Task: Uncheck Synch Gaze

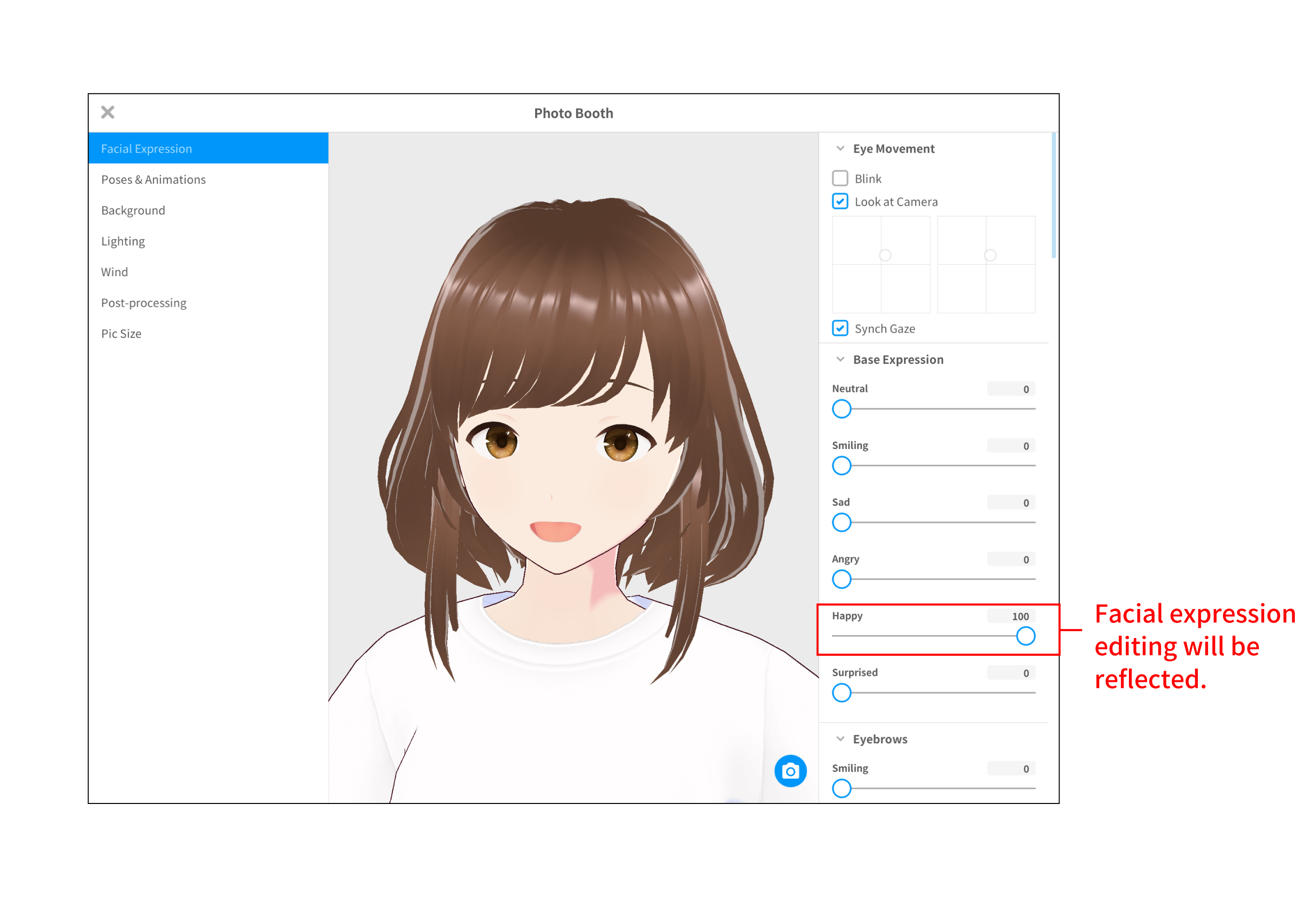Action: click(x=840, y=328)
